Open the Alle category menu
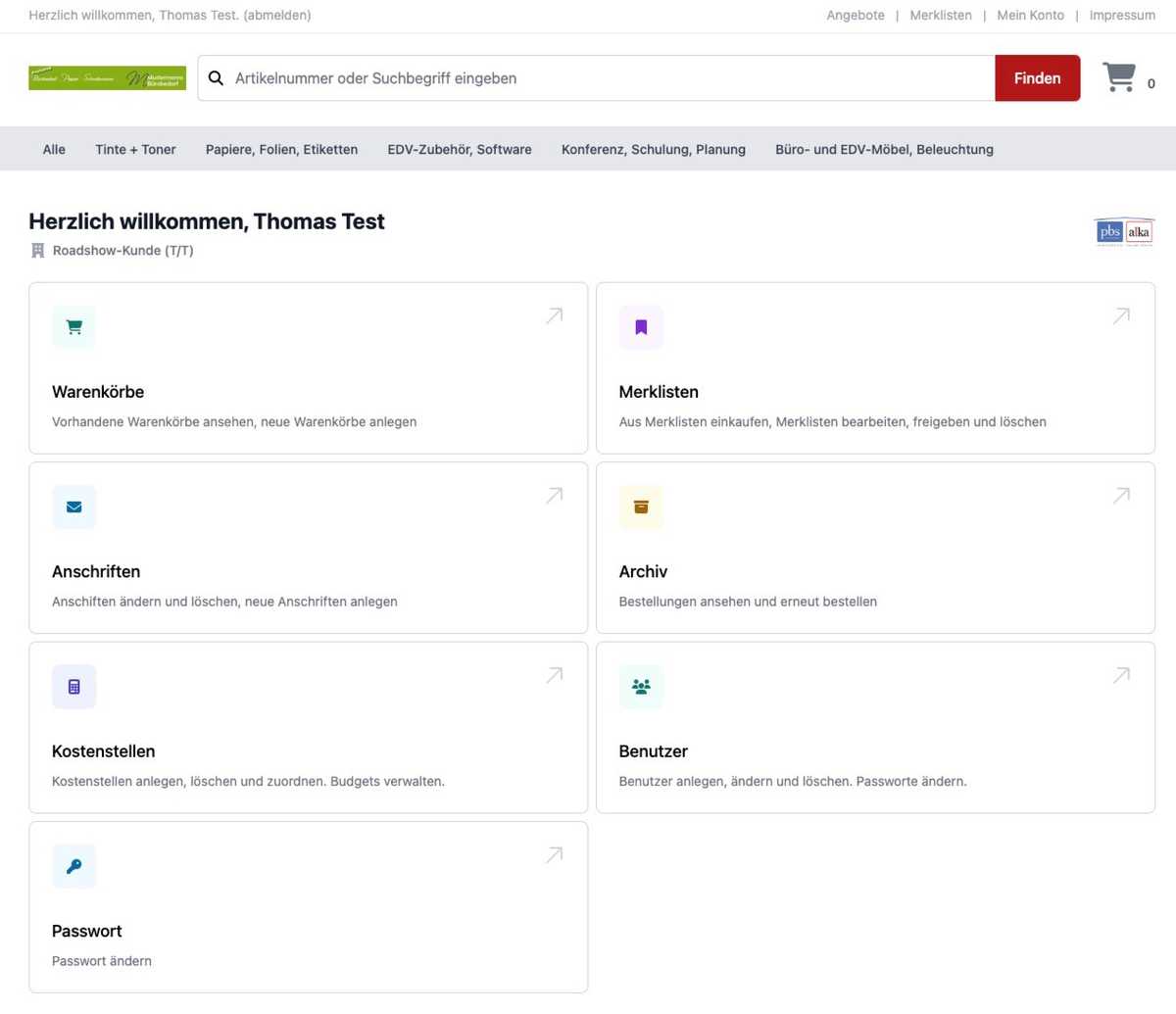Image resolution: width=1176 pixels, height=1014 pixels. (x=54, y=150)
